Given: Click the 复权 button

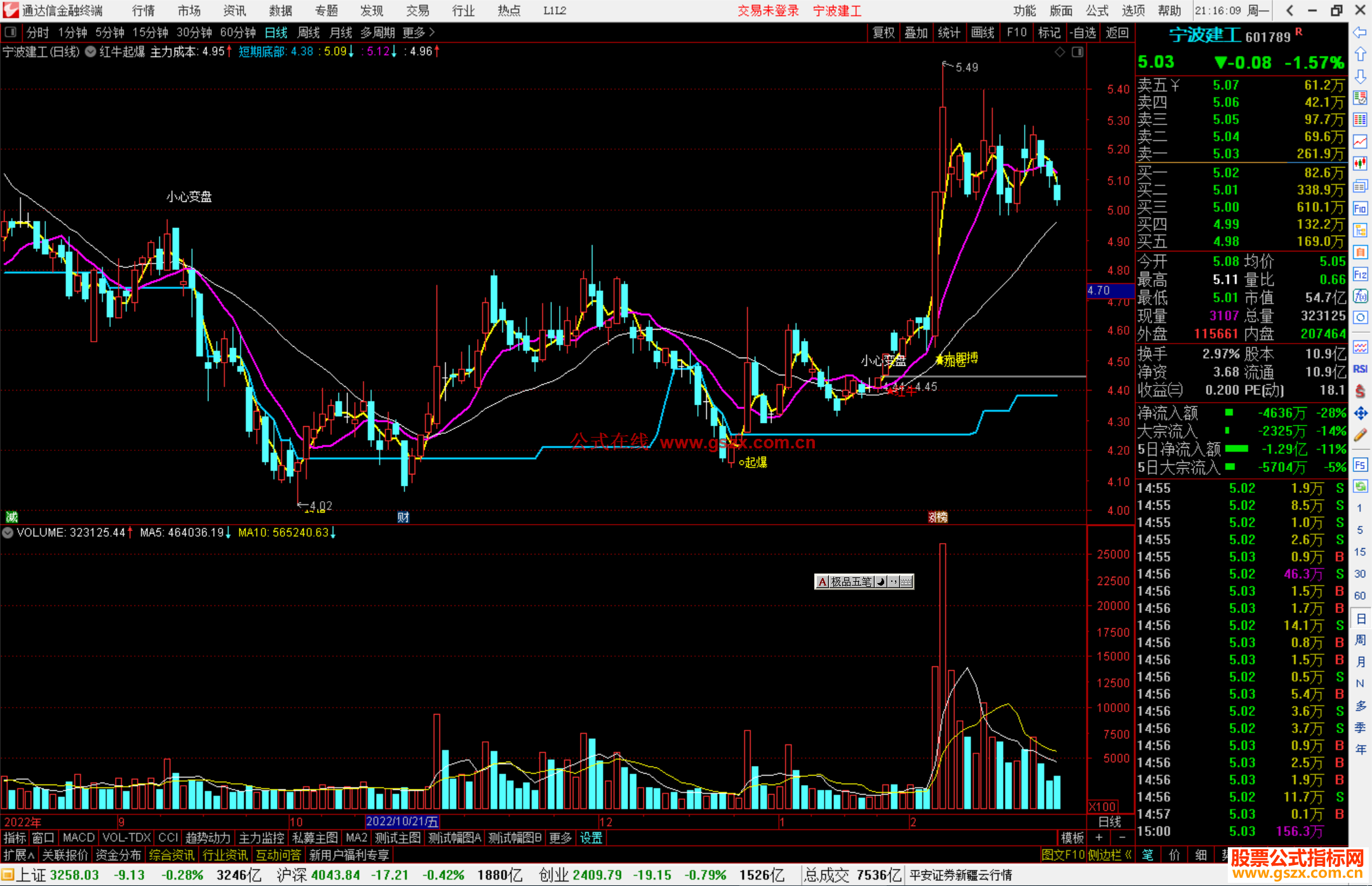Looking at the screenshot, I should coord(883,32).
